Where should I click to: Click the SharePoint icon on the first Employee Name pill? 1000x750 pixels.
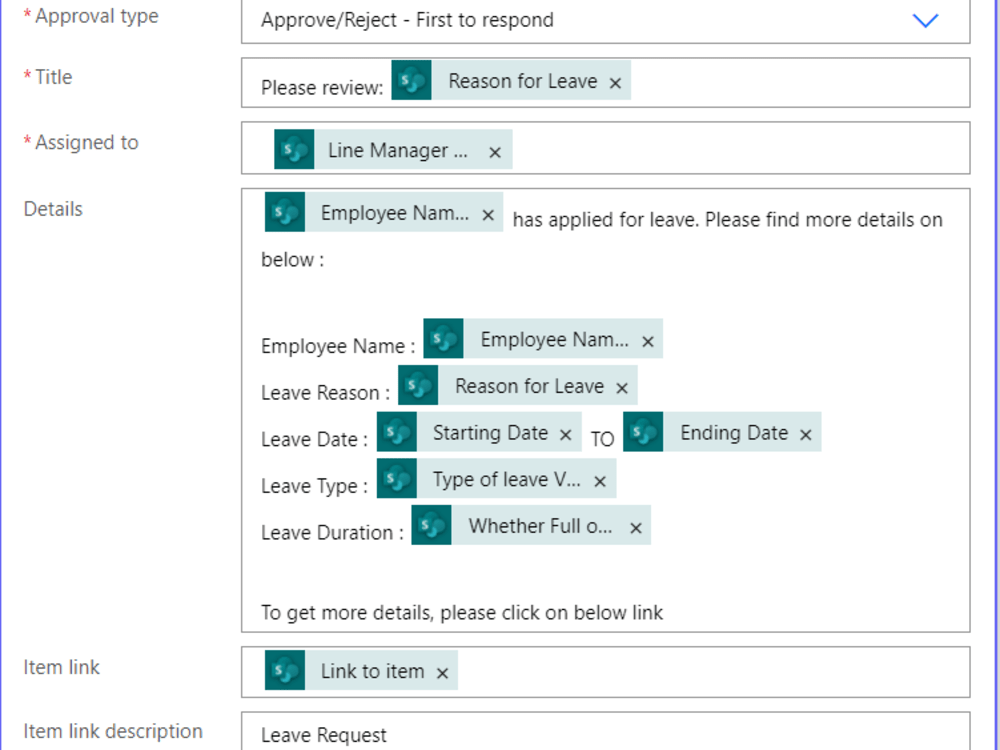point(285,212)
